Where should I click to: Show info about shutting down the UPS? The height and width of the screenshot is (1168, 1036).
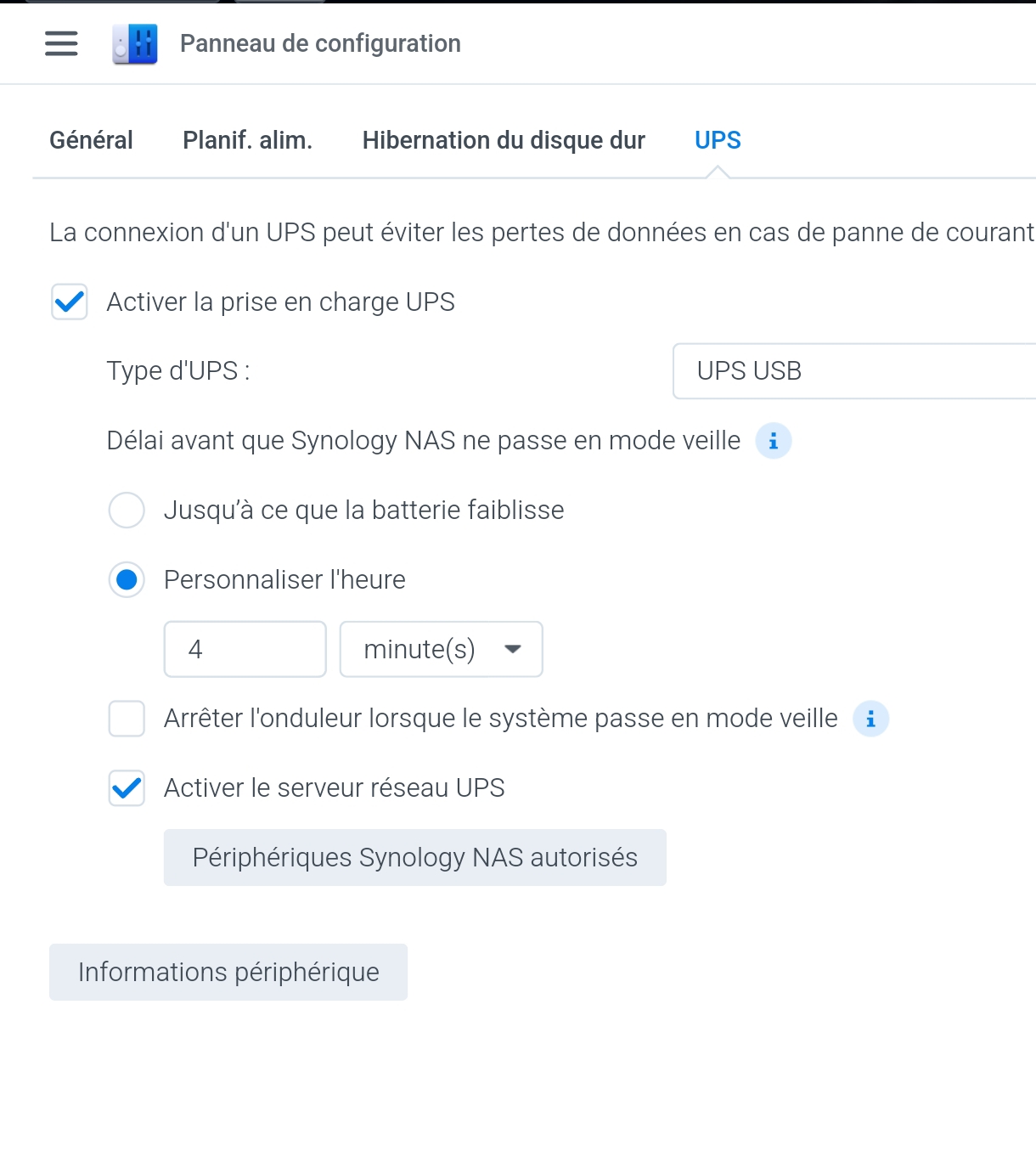point(871,719)
